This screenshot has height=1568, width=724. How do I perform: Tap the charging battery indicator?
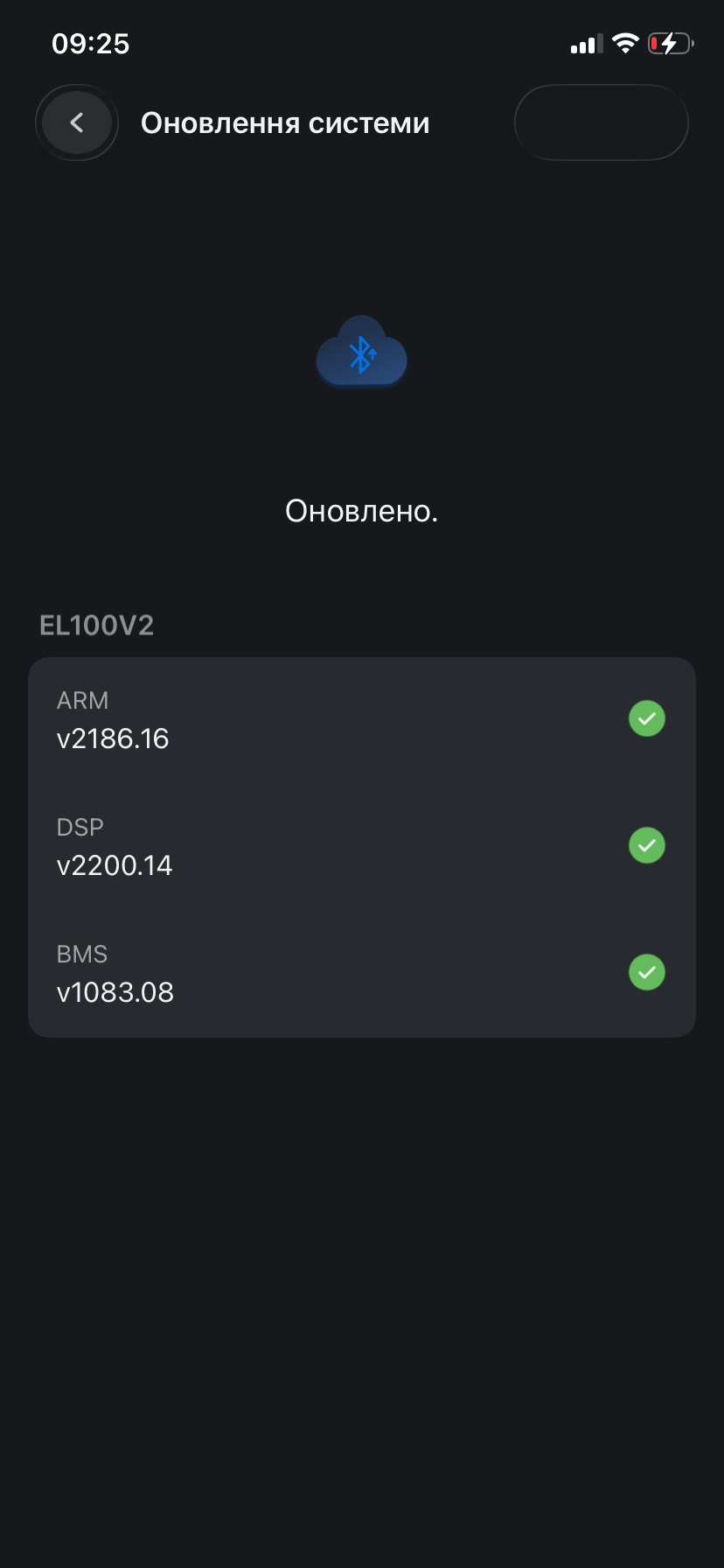coord(670,44)
